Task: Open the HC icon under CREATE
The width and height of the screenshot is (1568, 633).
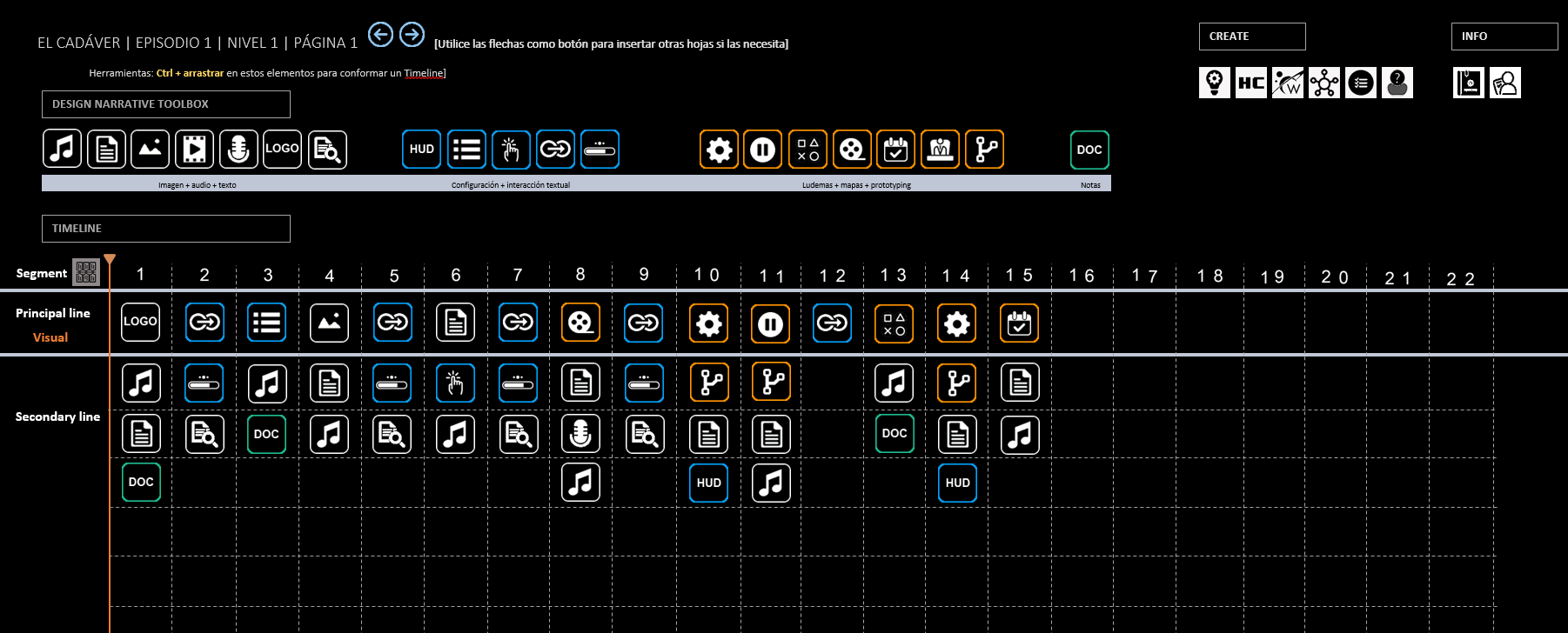Action: click(1251, 83)
